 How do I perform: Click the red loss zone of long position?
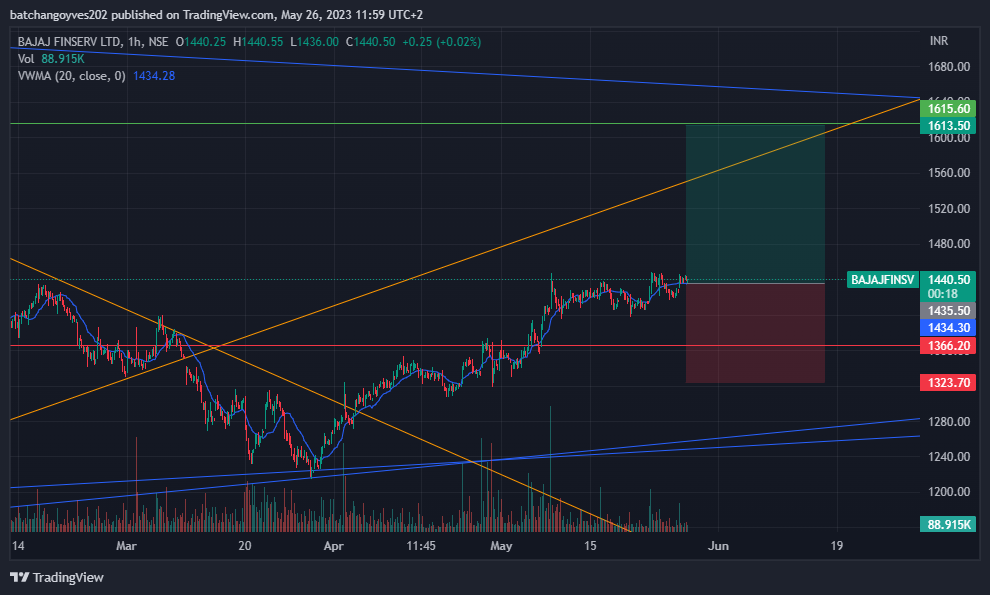click(755, 334)
